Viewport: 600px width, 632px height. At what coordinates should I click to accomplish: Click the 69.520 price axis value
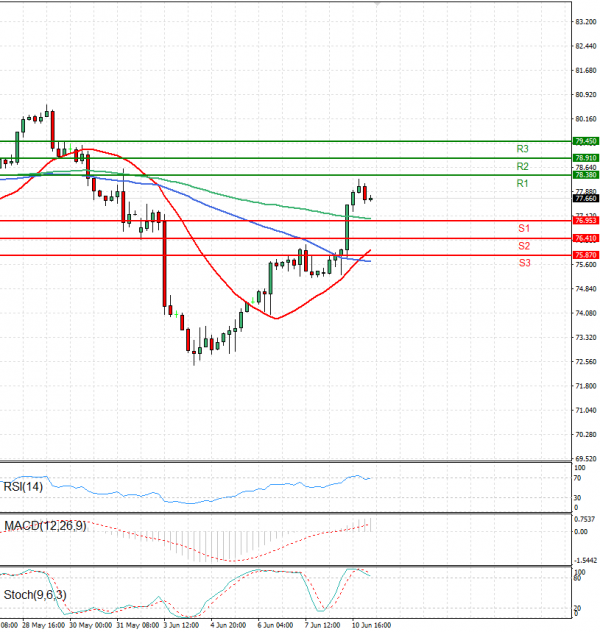585,459
